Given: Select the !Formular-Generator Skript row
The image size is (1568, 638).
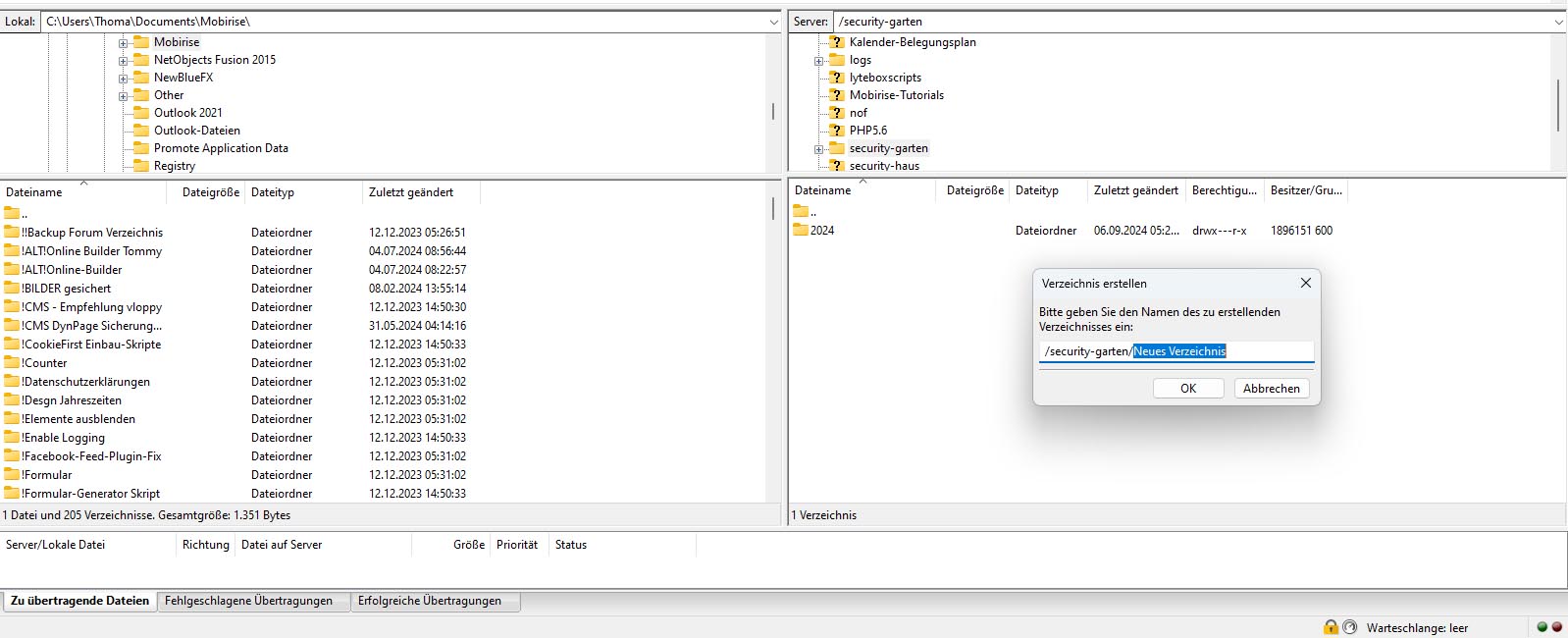Looking at the screenshot, I should click(383, 494).
